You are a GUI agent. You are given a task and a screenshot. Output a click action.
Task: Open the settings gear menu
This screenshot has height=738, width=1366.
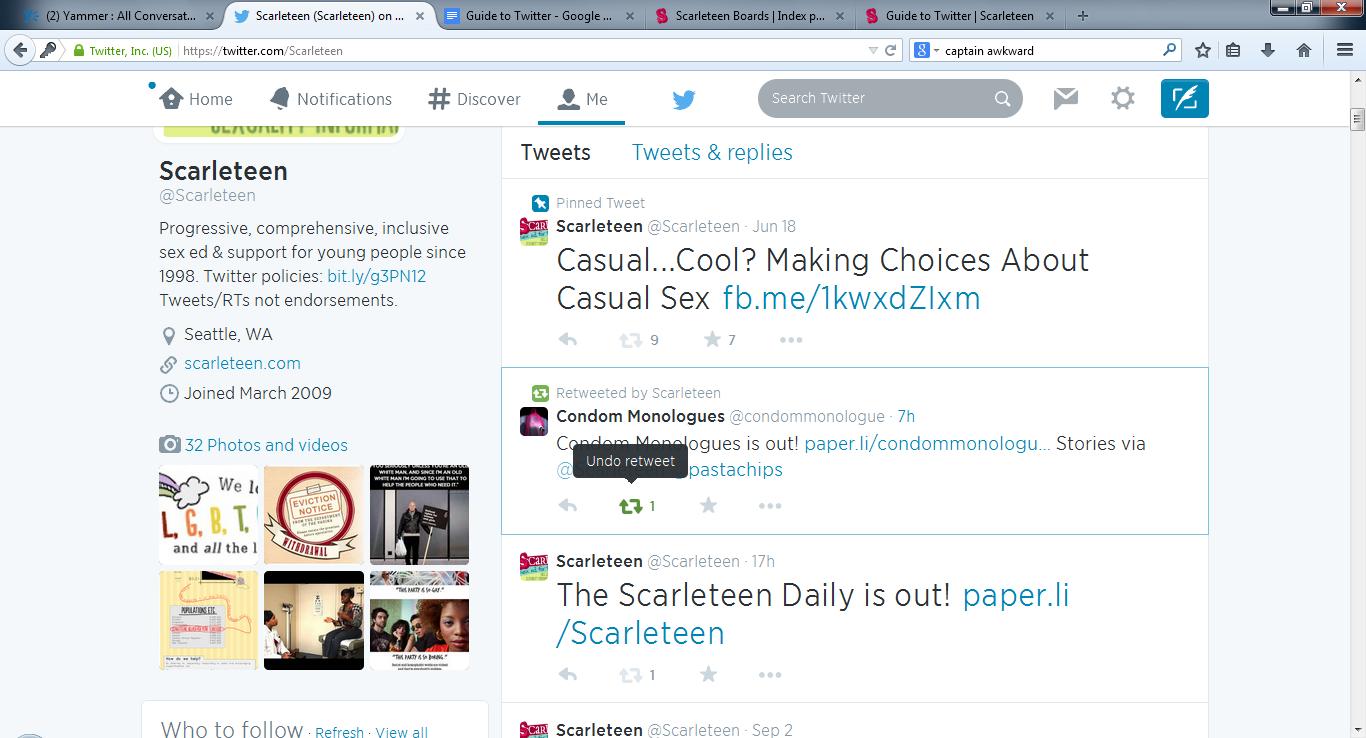coord(1123,98)
